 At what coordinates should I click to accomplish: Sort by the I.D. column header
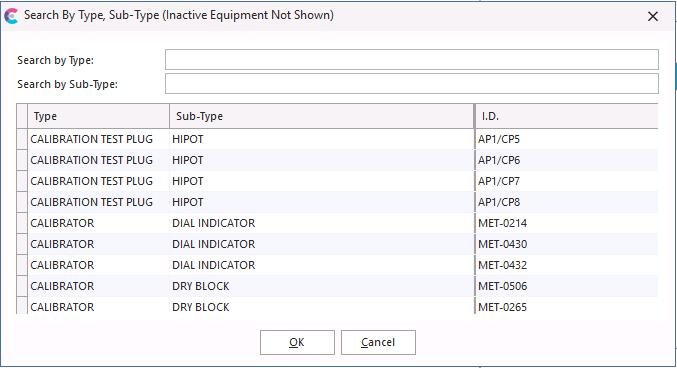[x=566, y=116]
